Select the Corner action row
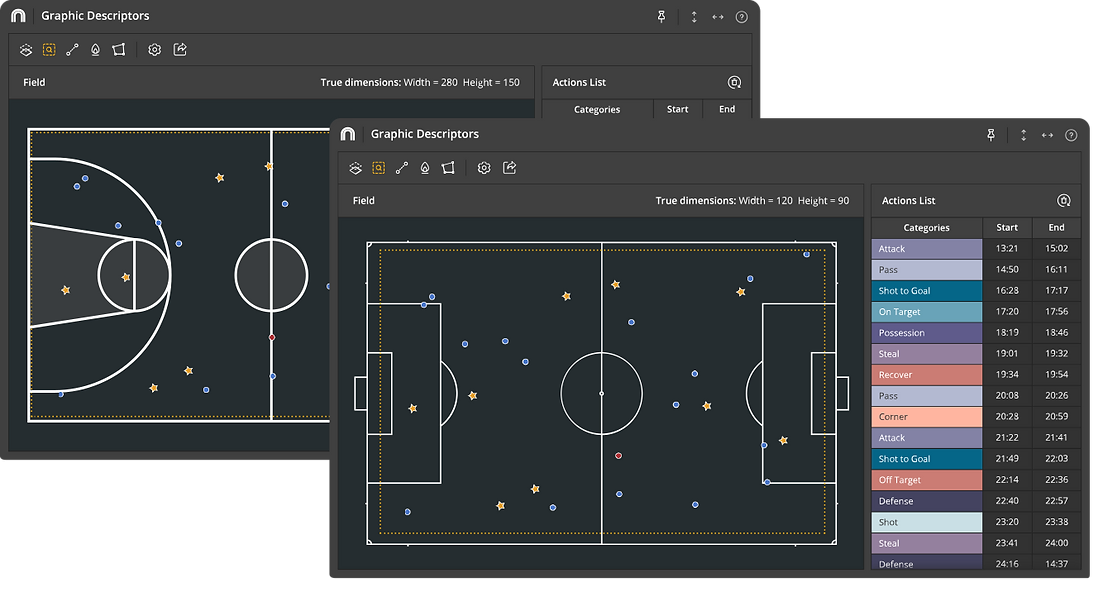Image resolution: width=1098 pixels, height=616 pixels. pos(927,417)
